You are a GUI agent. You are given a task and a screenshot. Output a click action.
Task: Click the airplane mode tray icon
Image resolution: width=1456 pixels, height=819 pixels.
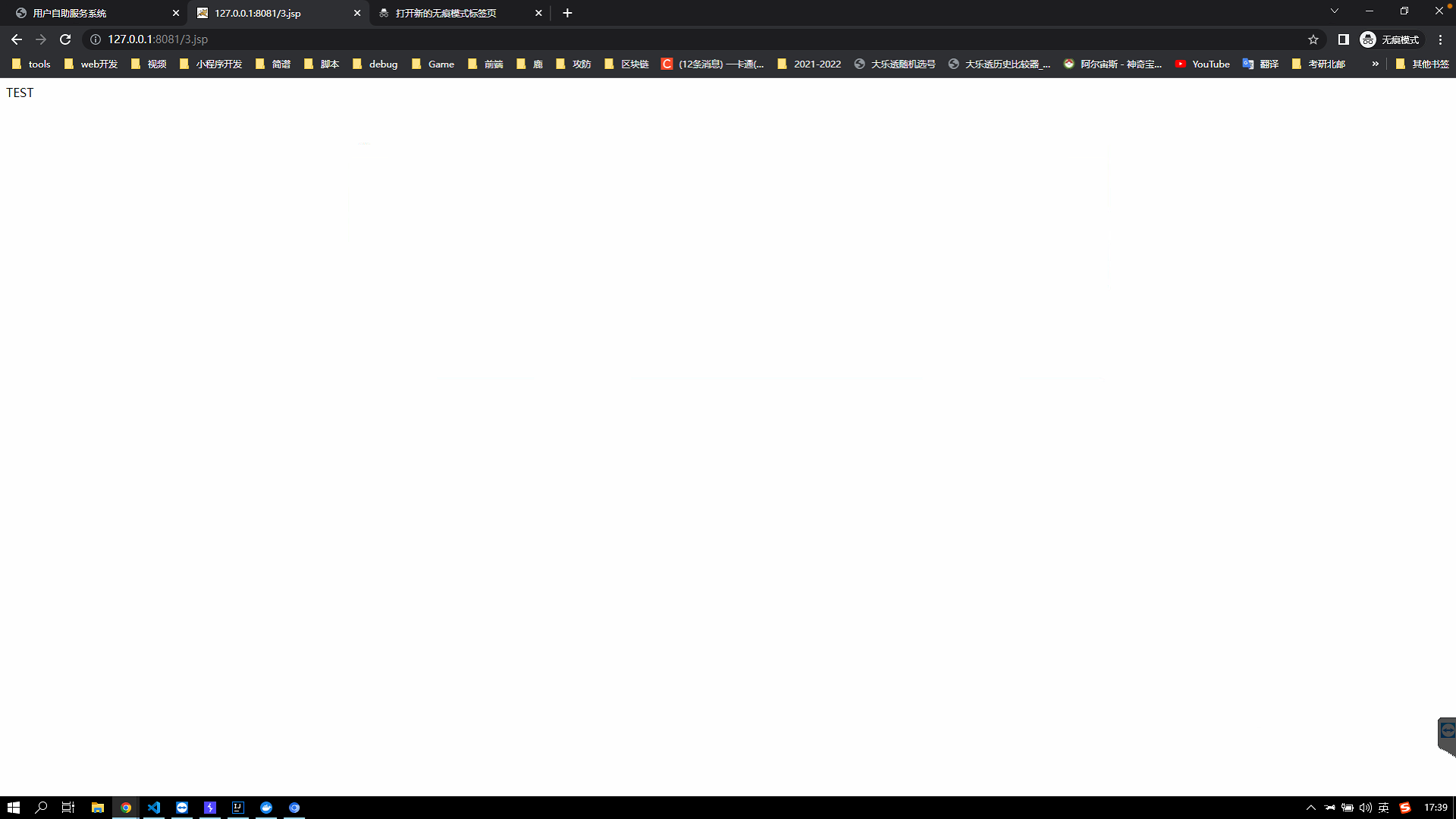pos(1329,808)
